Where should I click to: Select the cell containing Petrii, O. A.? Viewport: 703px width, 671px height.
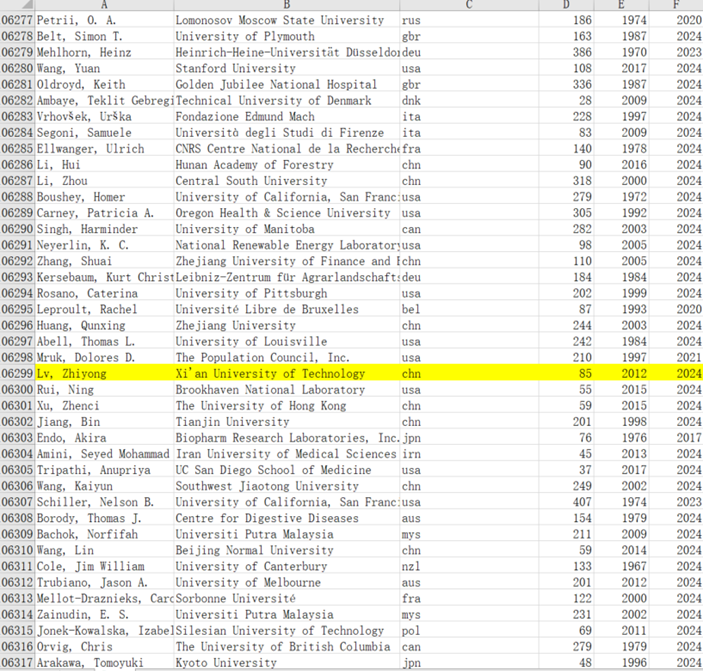coord(104,20)
